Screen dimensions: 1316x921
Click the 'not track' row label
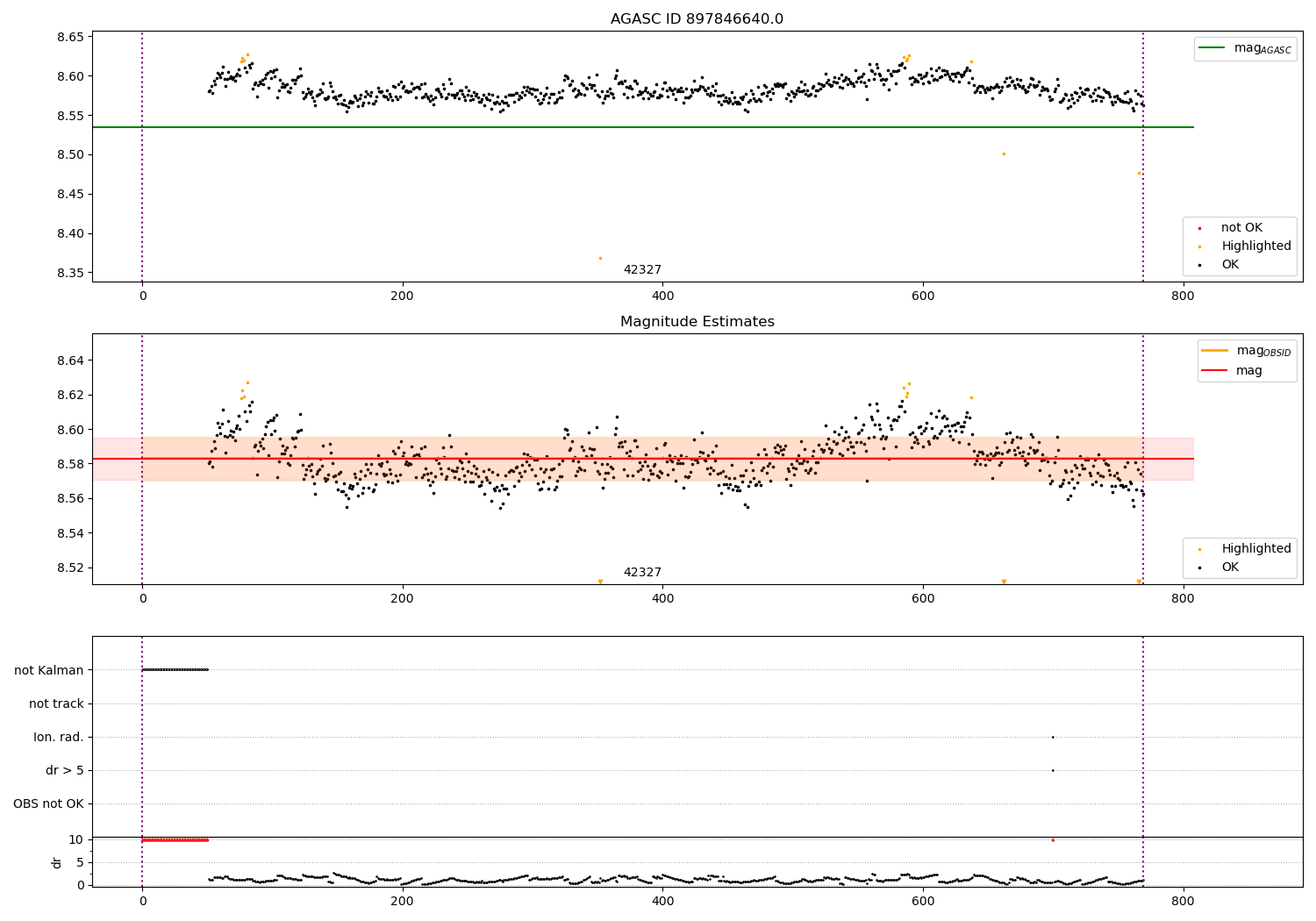[56, 703]
